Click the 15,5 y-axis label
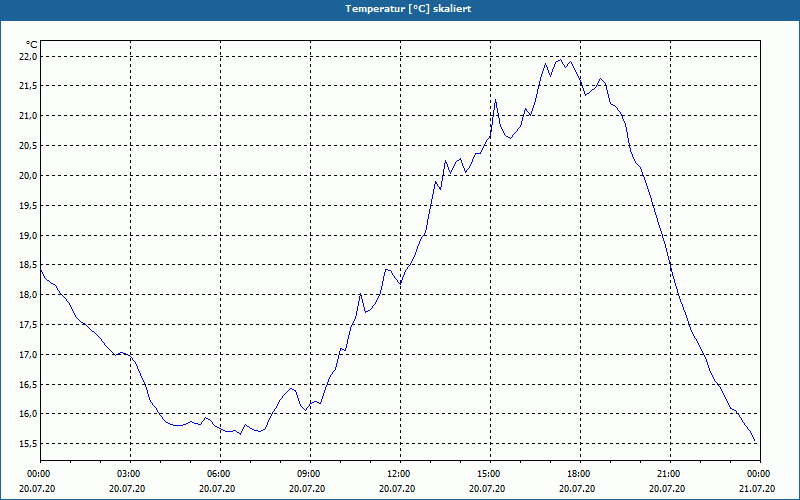Image resolution: width=800 pixels, height=500 pixels. point(28,444)
